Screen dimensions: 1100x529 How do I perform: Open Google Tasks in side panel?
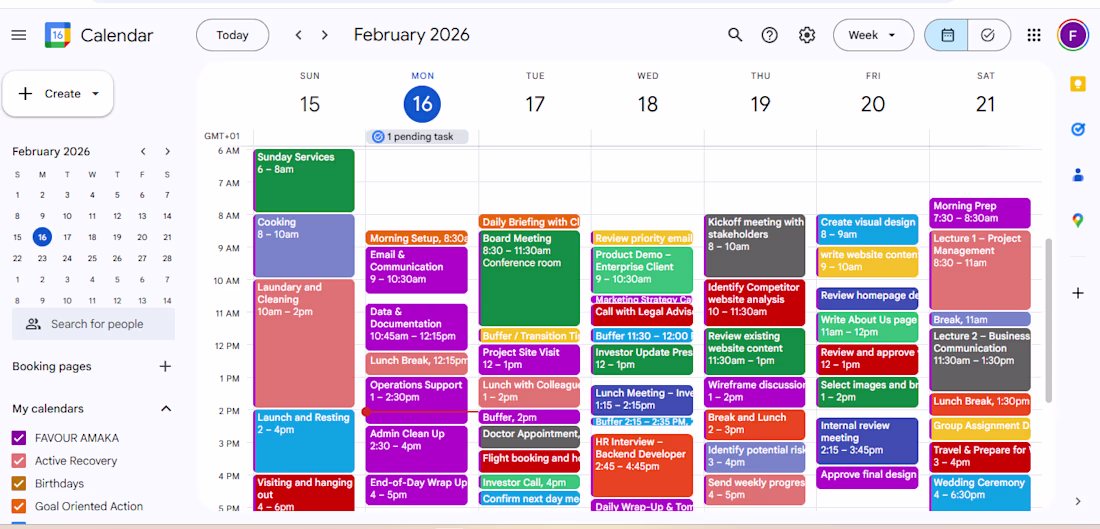coord(1078,129)
